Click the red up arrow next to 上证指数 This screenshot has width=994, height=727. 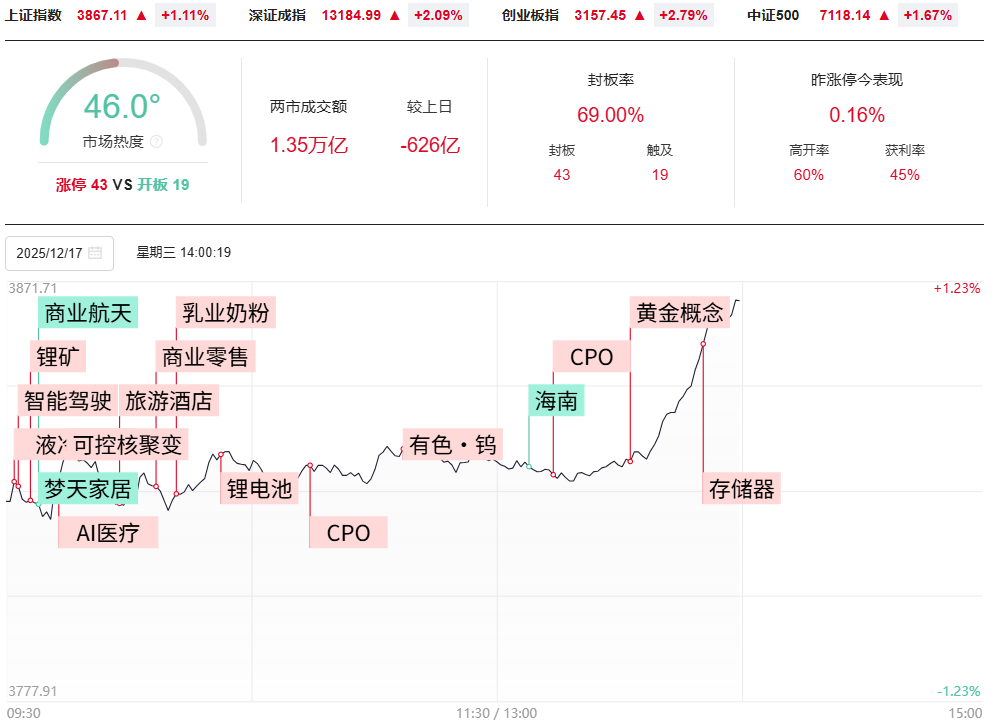(141, 15)
